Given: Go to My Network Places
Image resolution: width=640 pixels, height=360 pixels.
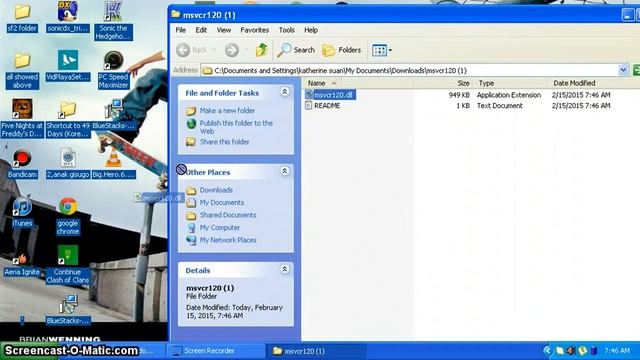Looking at the screenshot, I should pos(228,240).
